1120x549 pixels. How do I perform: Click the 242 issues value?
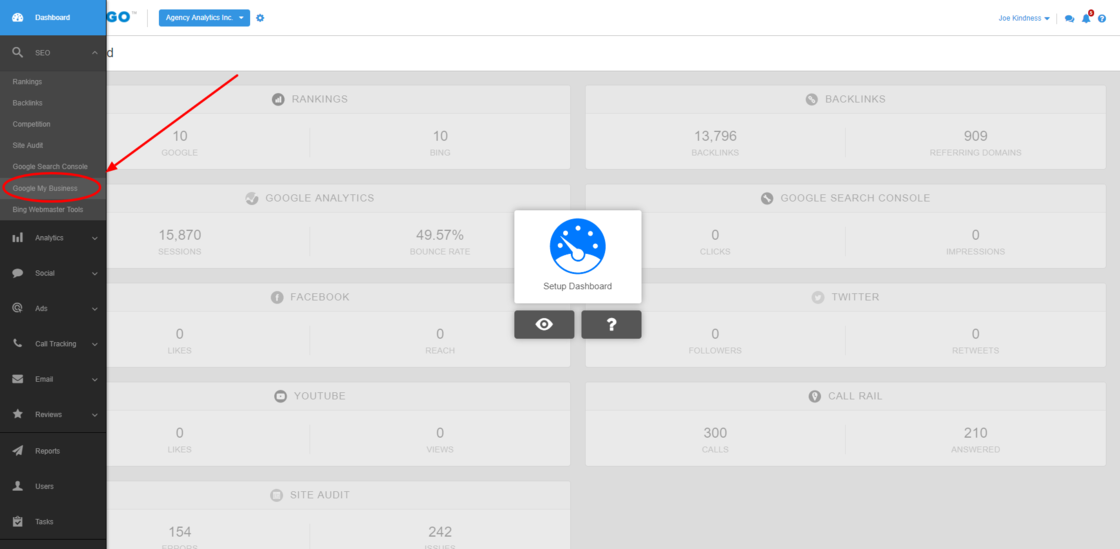[440, 532]
